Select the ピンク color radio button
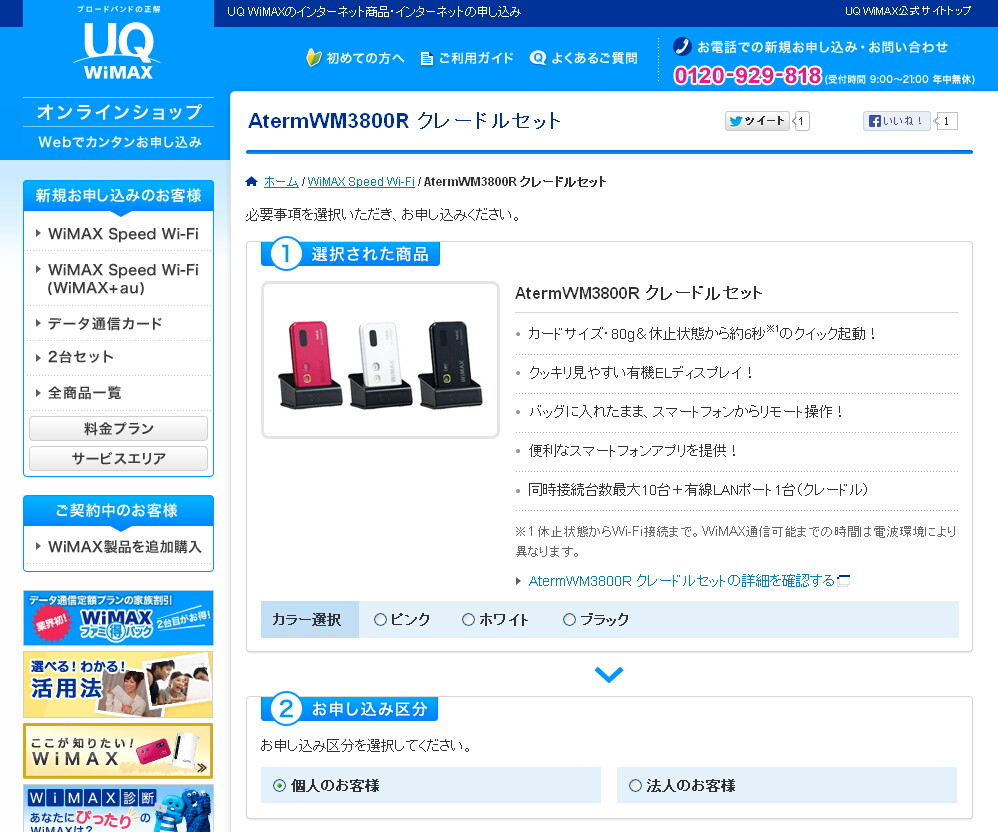This screenshot has width=998, height=832. coord(380,619)
